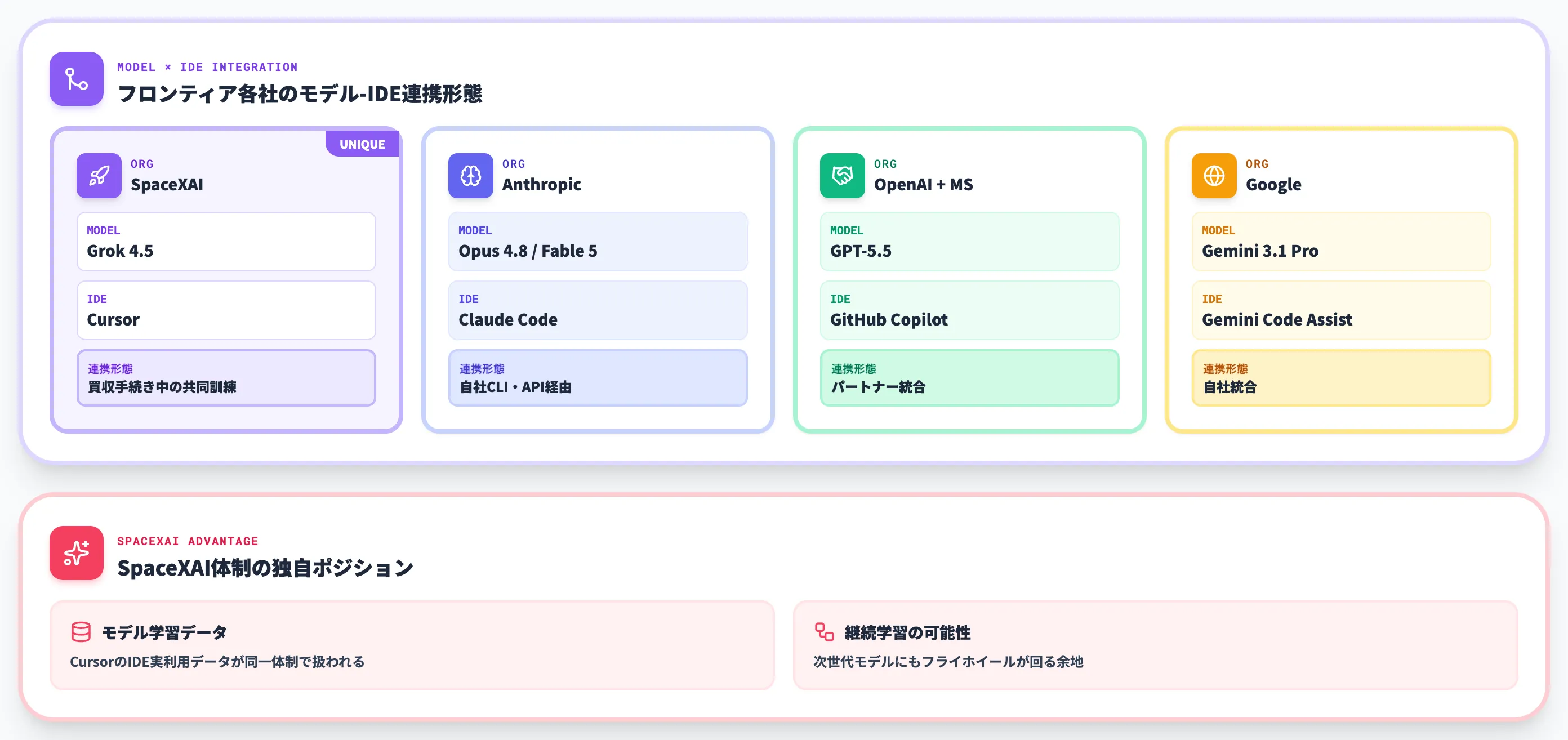Click the SpaceXAI rocket icon
Screen dimensions: 1568x740
pos(99,176)
